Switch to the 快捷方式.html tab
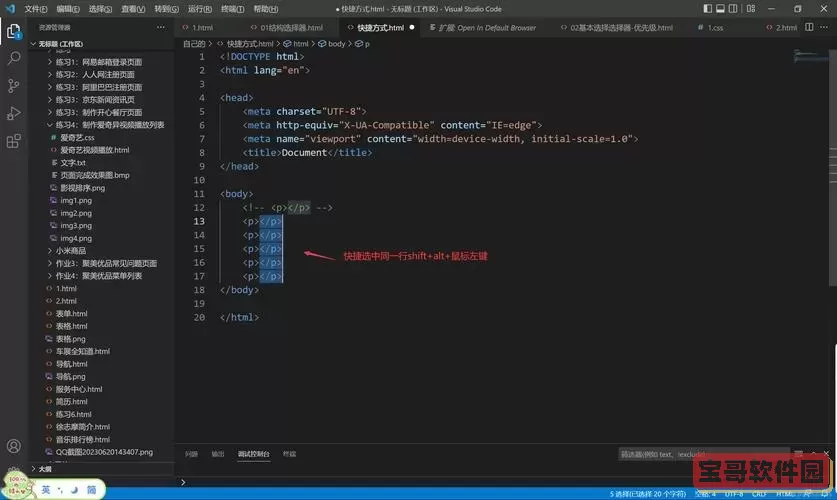Screen dimensions: 837x500 click(x=380, y=28)
